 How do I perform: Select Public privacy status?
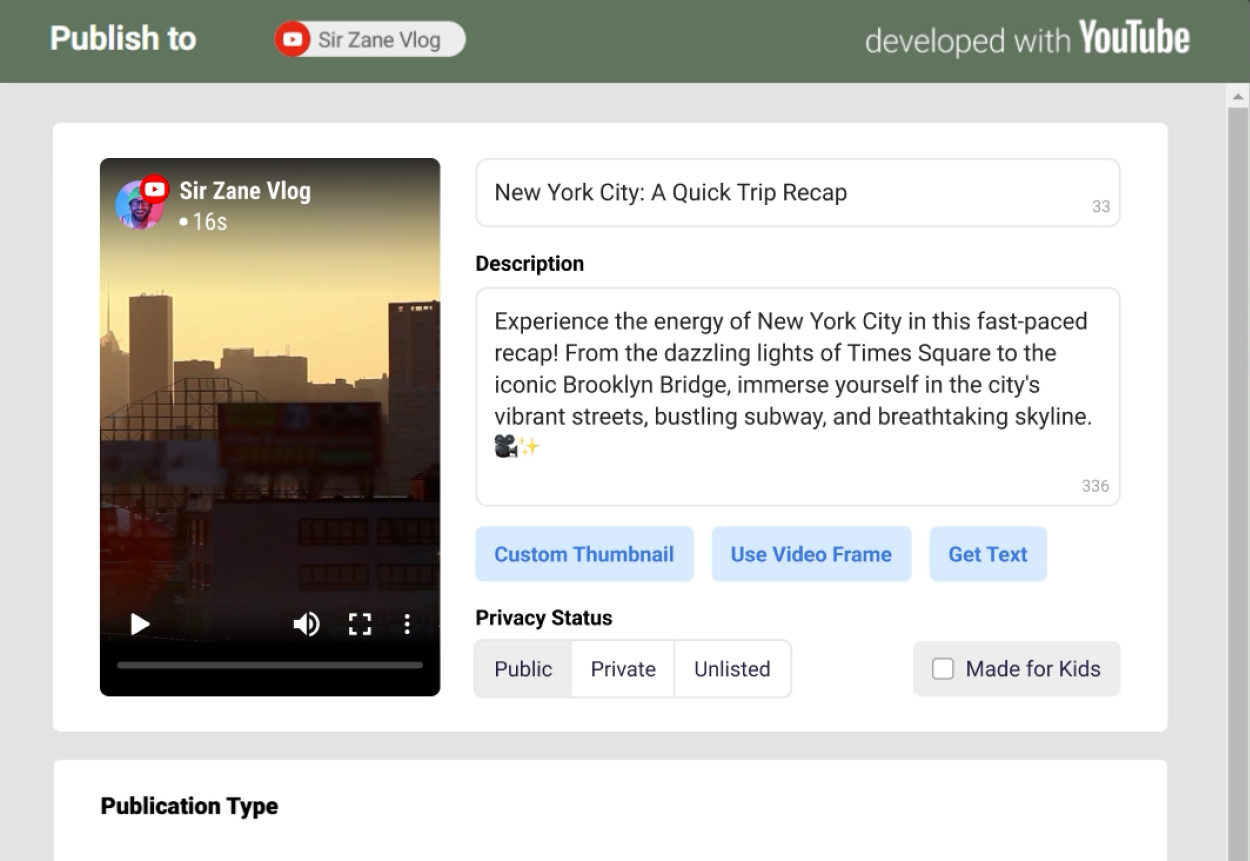tap(523, 669)
